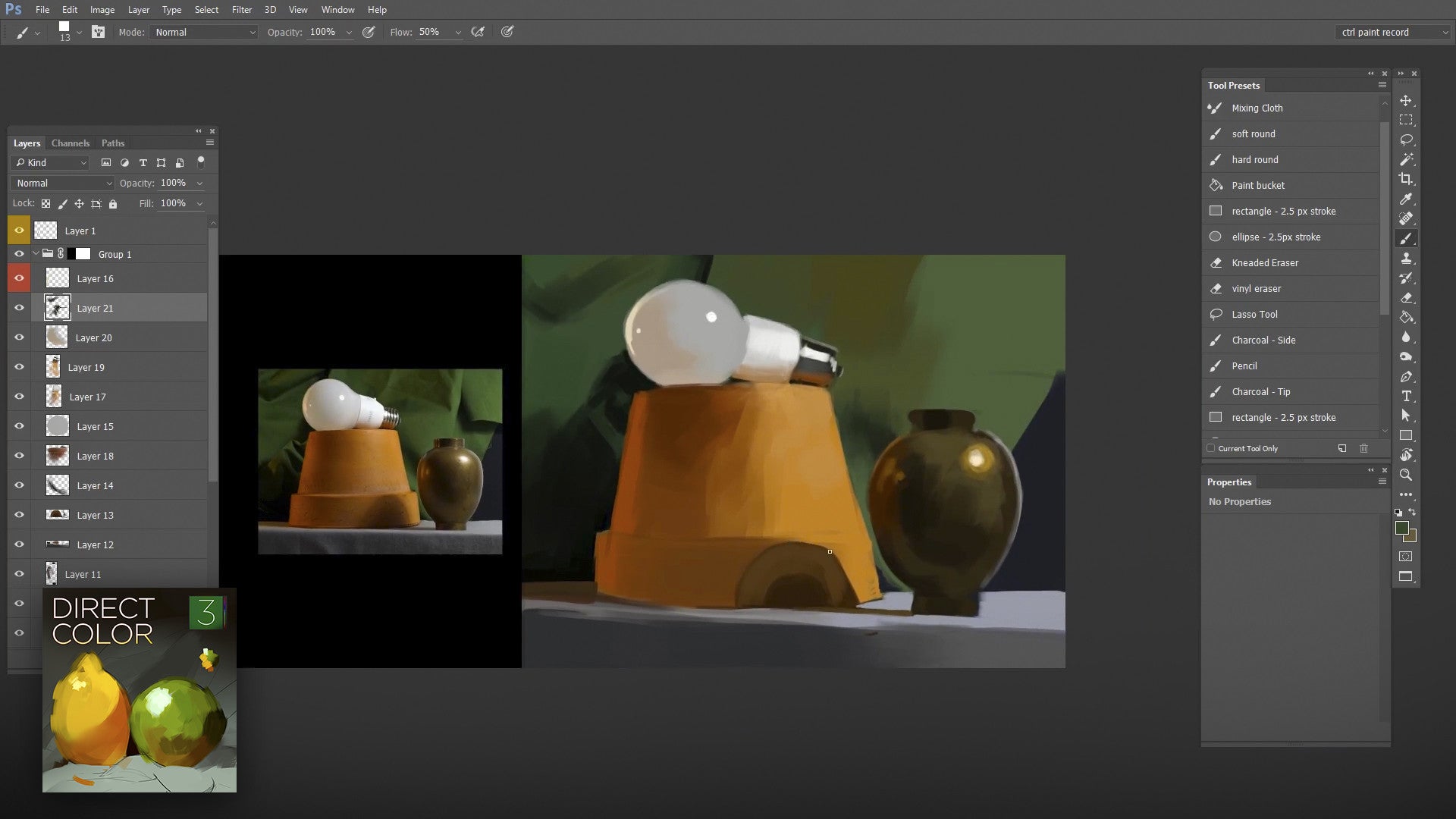Enable Lock transparent pixels in Layers panel
The image size is (1456, 819).
45,203
